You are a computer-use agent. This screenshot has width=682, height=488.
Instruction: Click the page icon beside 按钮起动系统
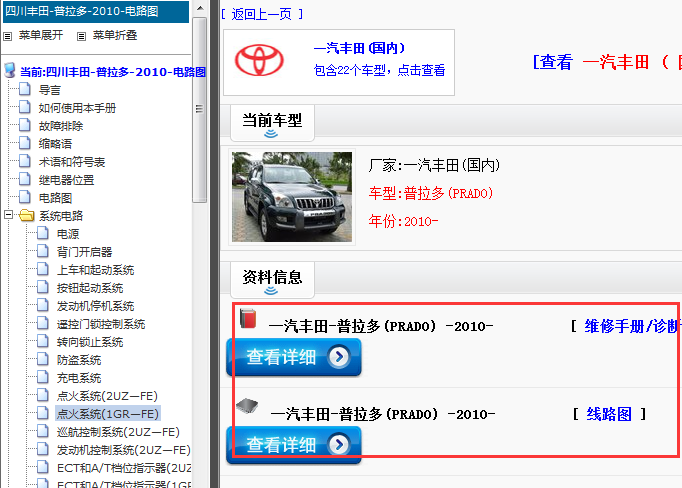tap(43, 287)
